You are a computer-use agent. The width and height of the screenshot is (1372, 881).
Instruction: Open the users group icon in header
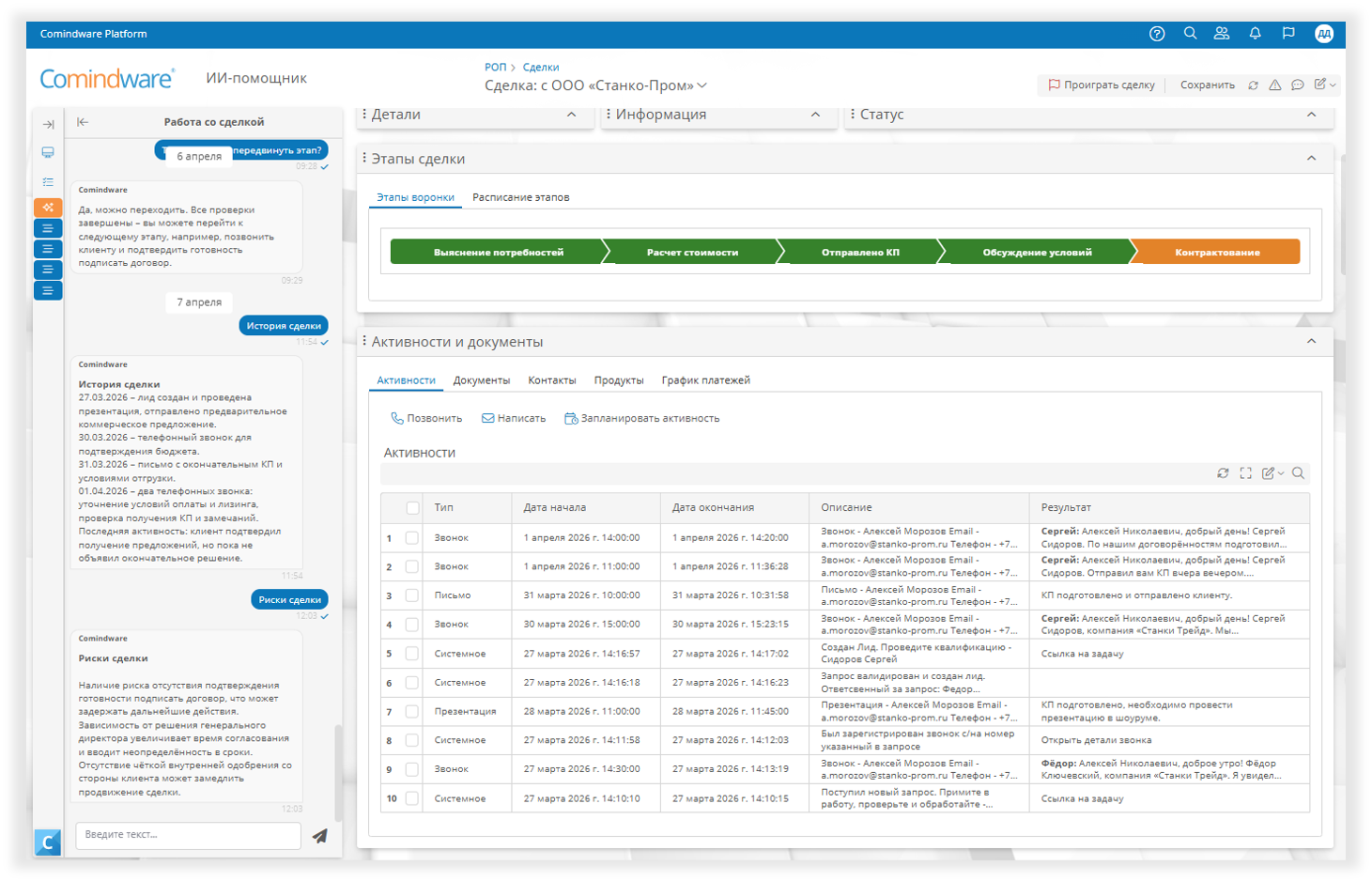click(x=1222, y=34)
